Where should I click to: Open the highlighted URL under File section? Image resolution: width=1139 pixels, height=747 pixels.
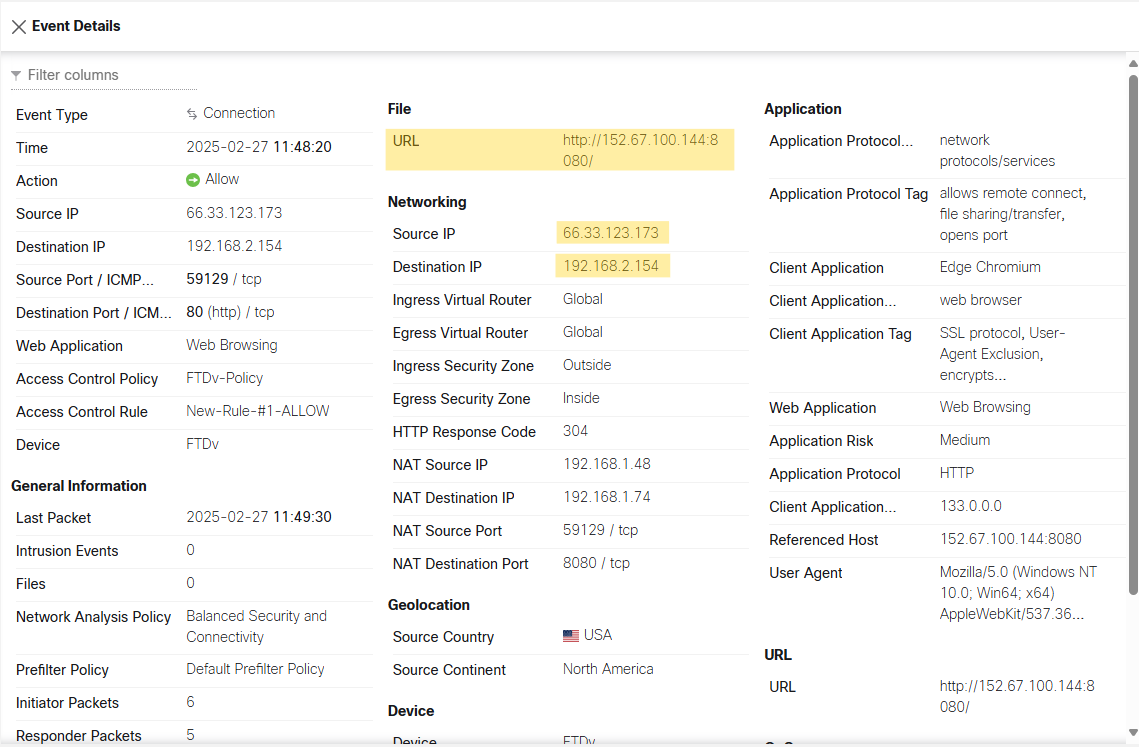point(640,150)
